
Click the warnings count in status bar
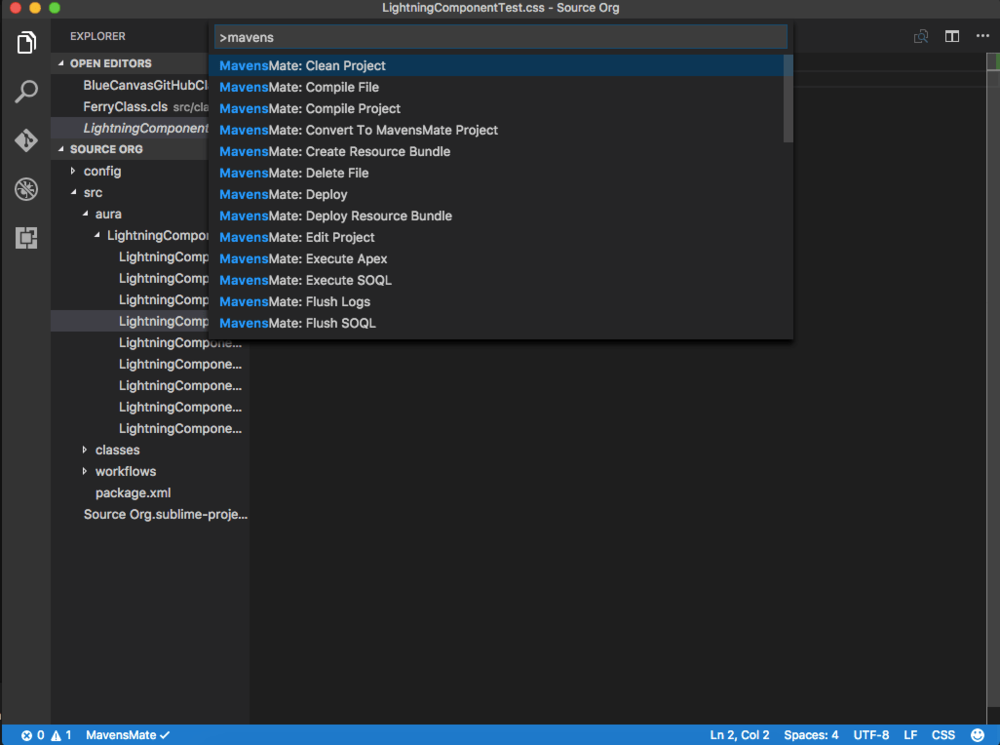61,735
